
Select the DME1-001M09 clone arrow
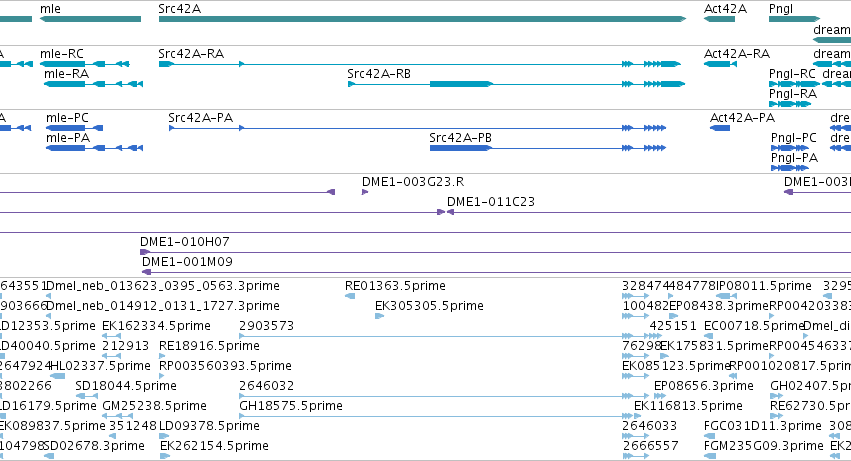(147, 272)
